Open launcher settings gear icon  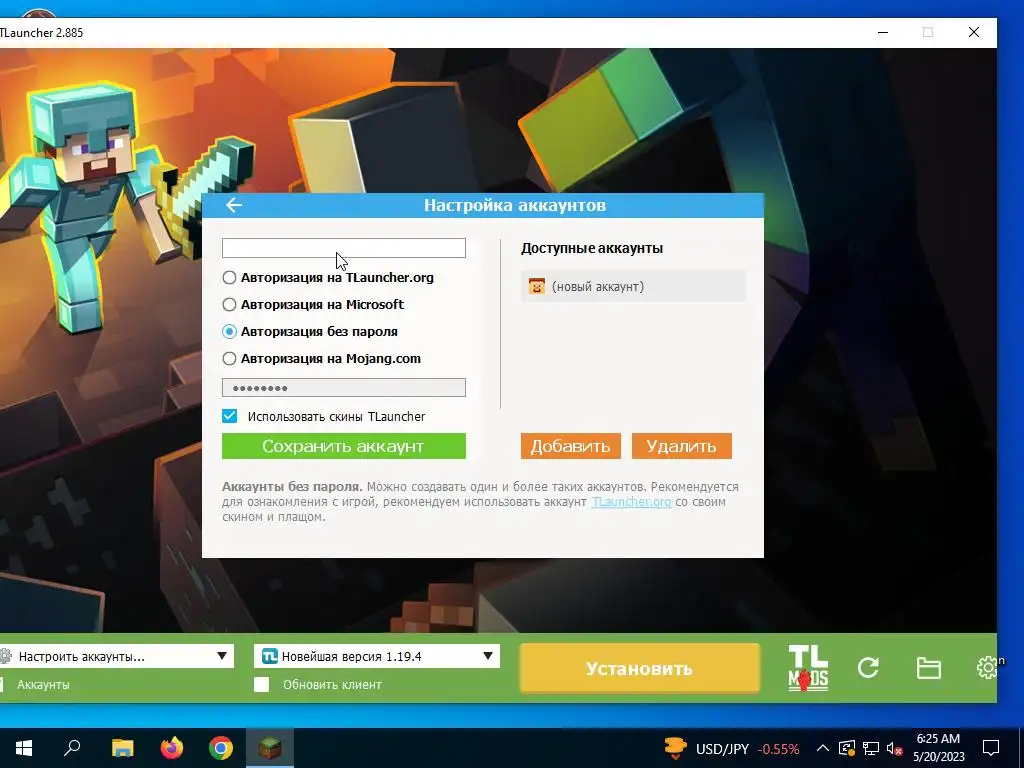(x=987, y=667)
